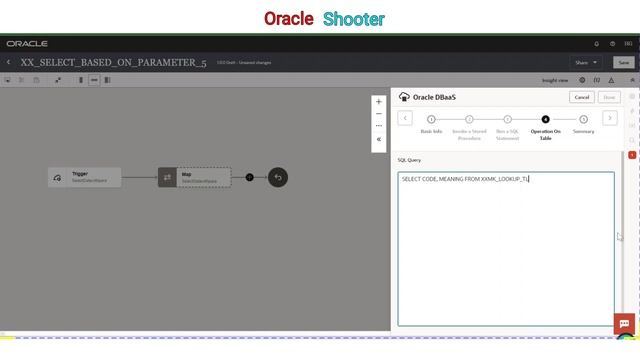Open the canvas more options ellipsis
Image resolution: width=640 pixels, height=360 pixels.
[x=379, y=126]
